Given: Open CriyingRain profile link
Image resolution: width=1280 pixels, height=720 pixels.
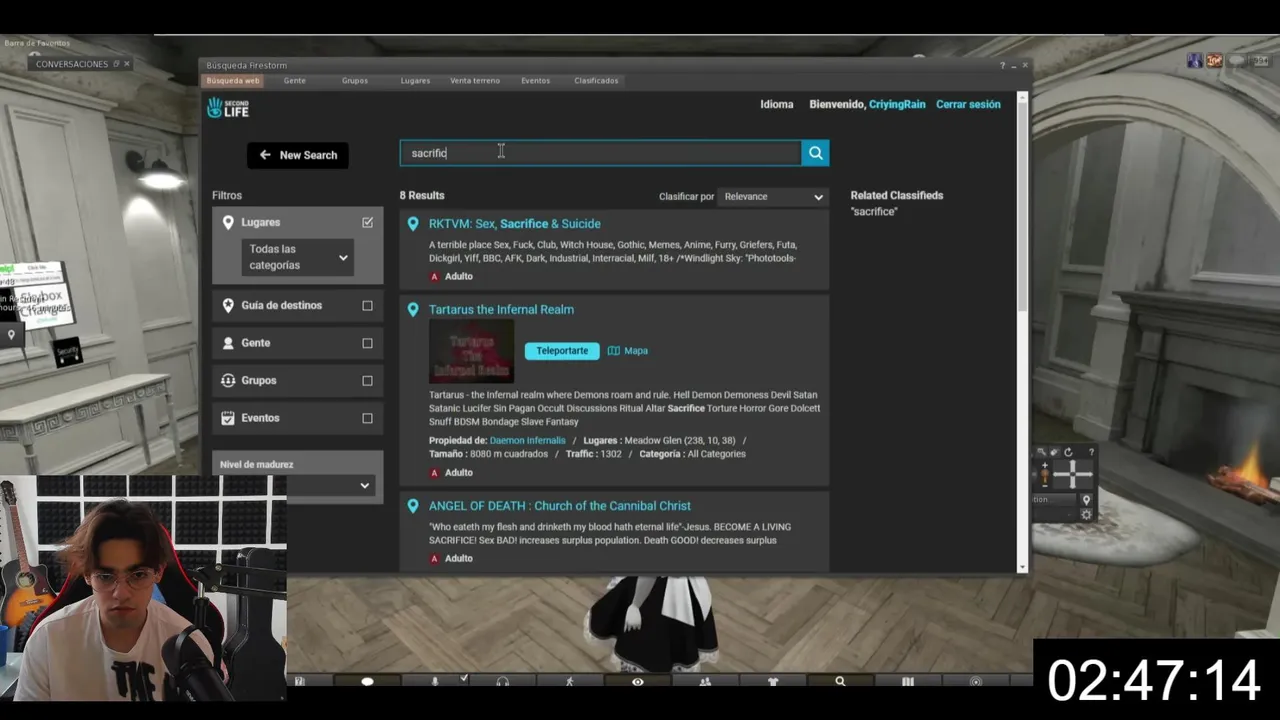Looking at the screenshot, I should click(897, 104).
